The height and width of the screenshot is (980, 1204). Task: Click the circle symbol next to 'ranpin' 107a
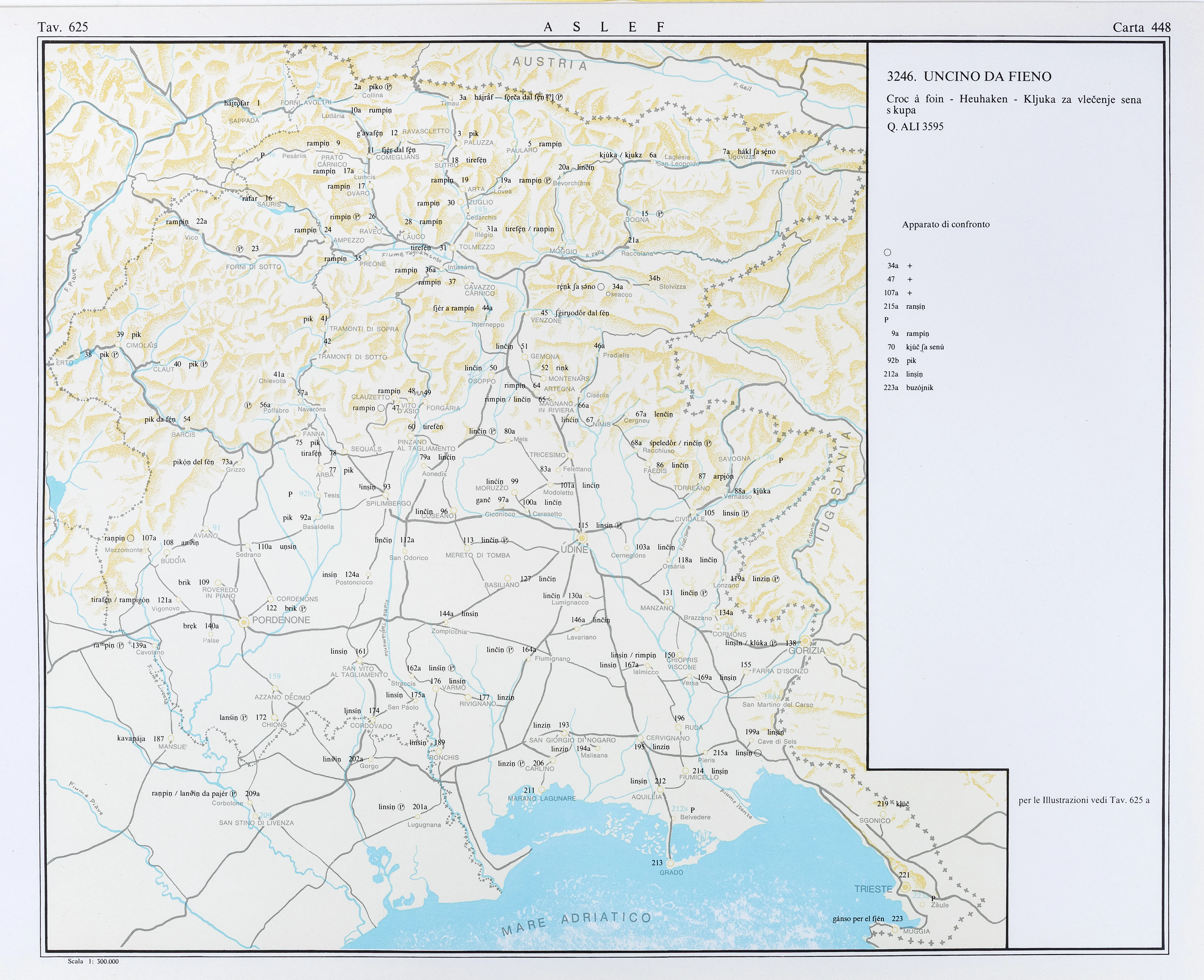(130, 538)
